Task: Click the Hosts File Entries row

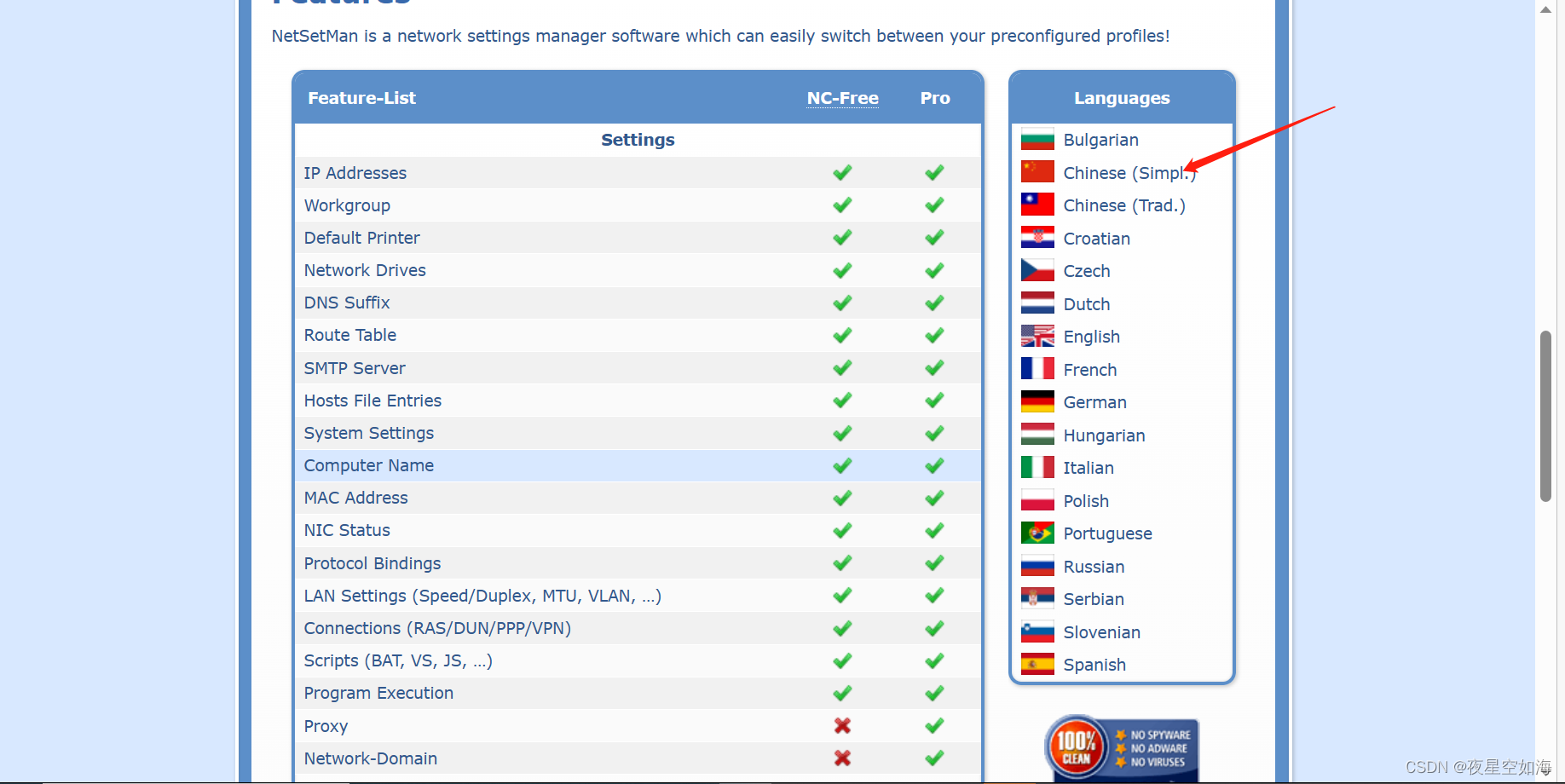Action: coord(638,401)
